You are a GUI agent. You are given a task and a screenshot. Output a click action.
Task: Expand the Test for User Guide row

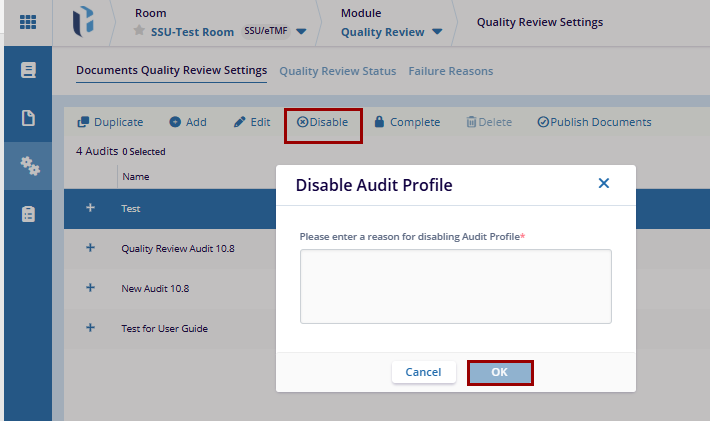click(x=90, y=328)
